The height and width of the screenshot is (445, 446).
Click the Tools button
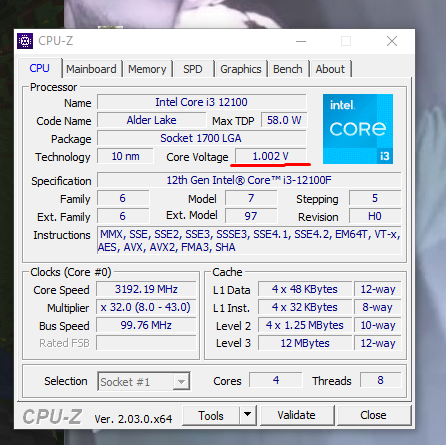click(211, 415)
